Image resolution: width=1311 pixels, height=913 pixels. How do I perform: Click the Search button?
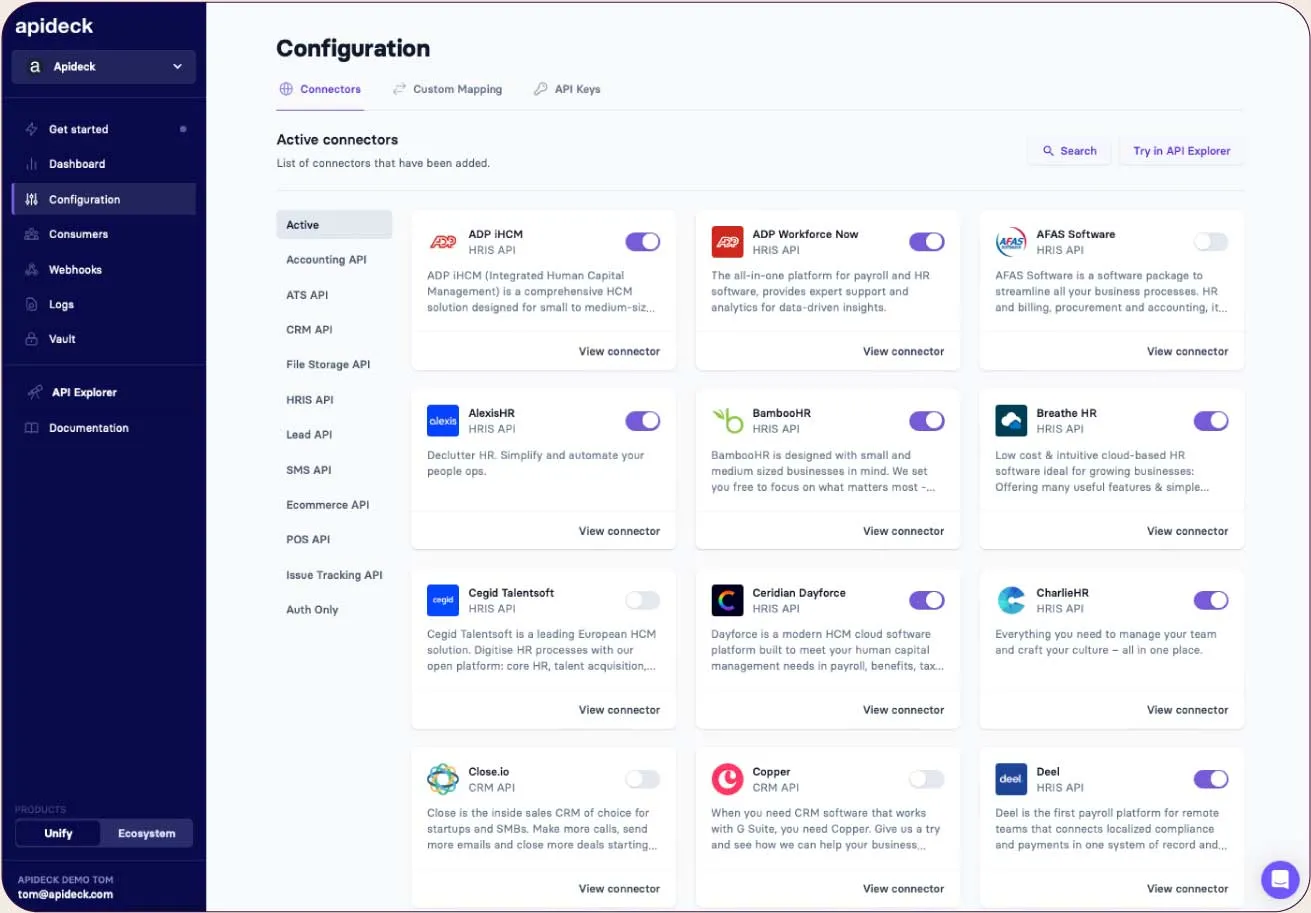tap(1069, 151)
